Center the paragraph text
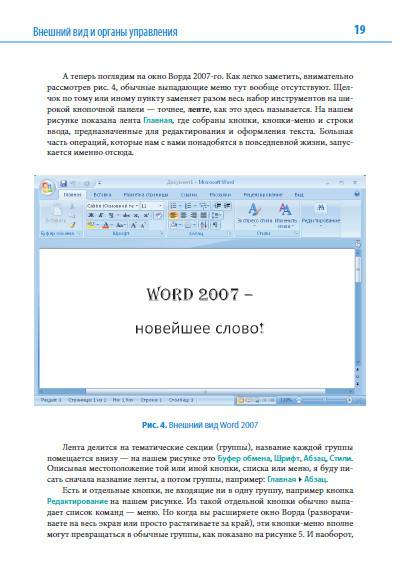 (x=183, y=215)
